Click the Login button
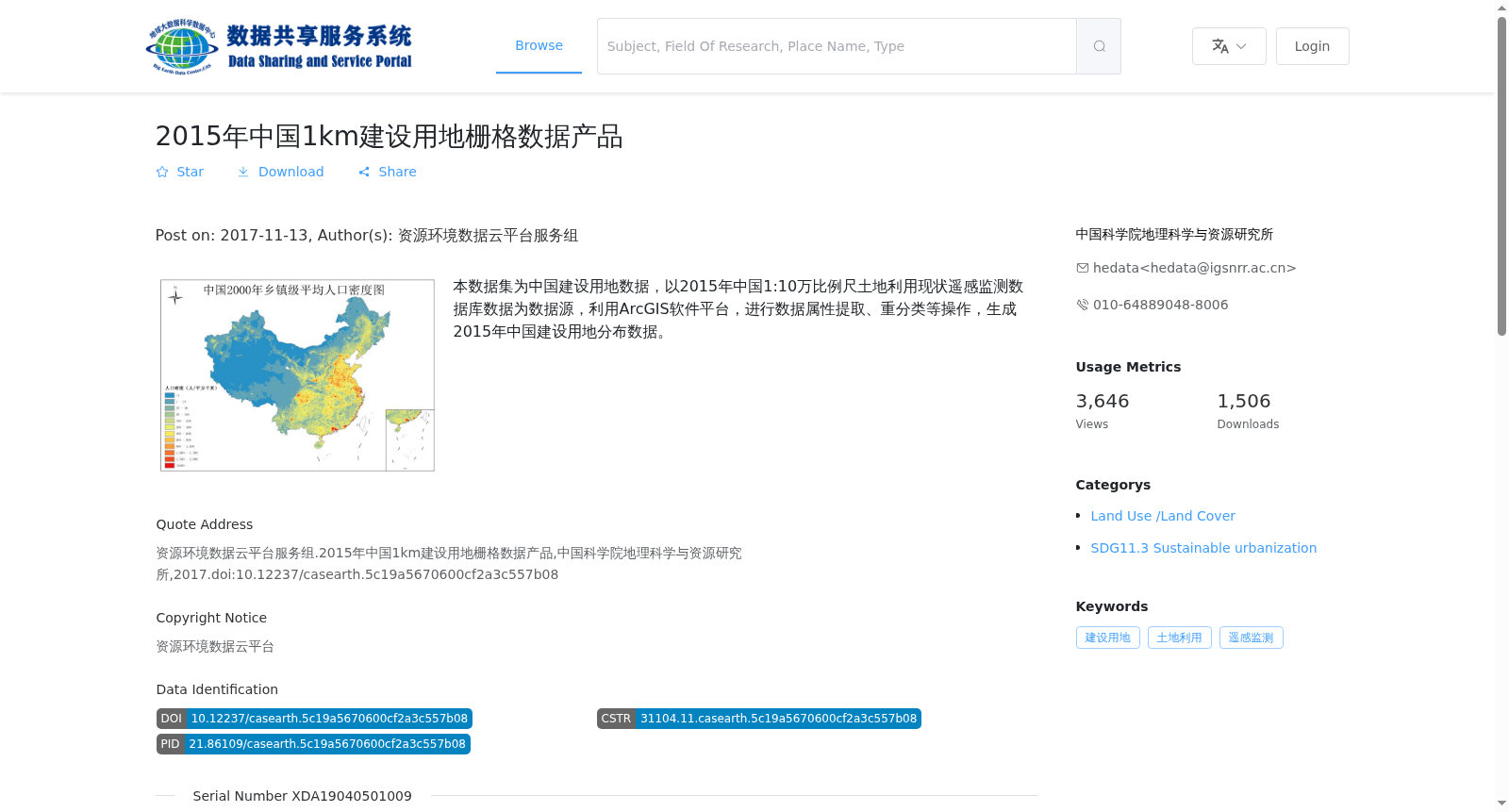 pyautogui.click(x=1312, y=46)
